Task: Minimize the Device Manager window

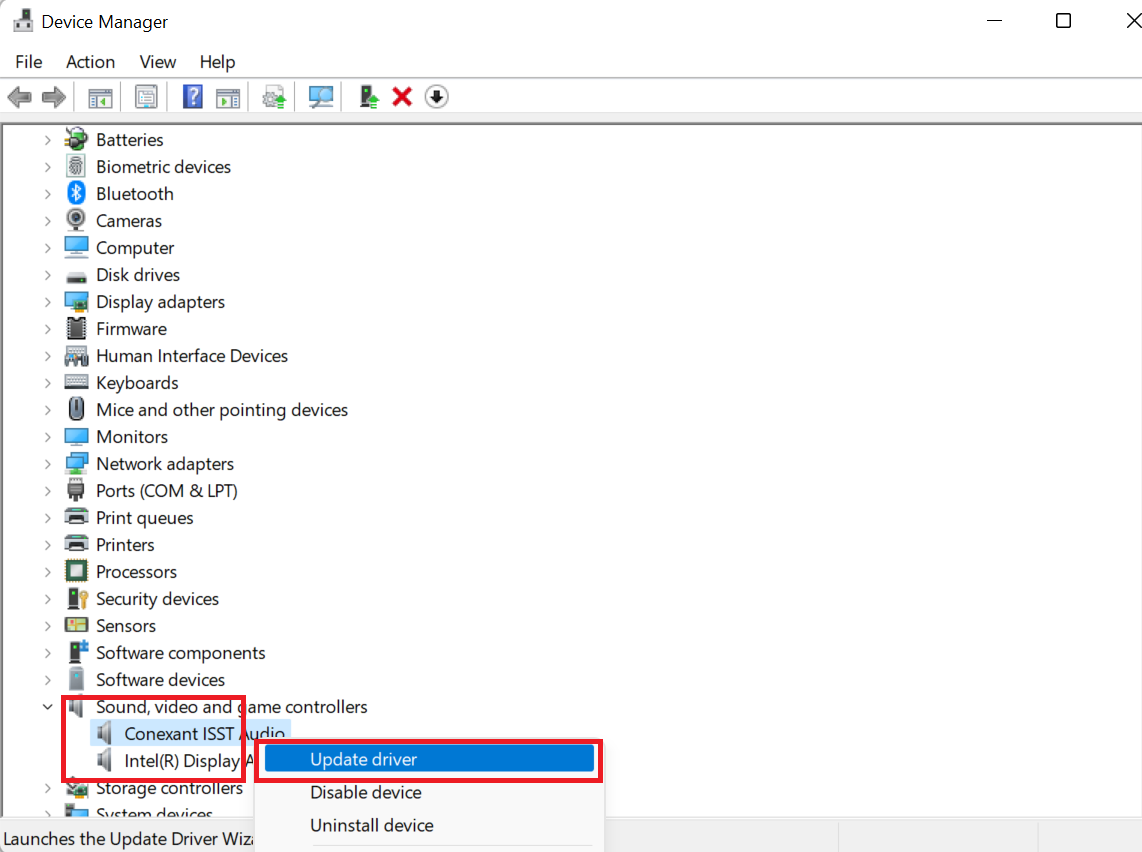Action: click(994, 20)
